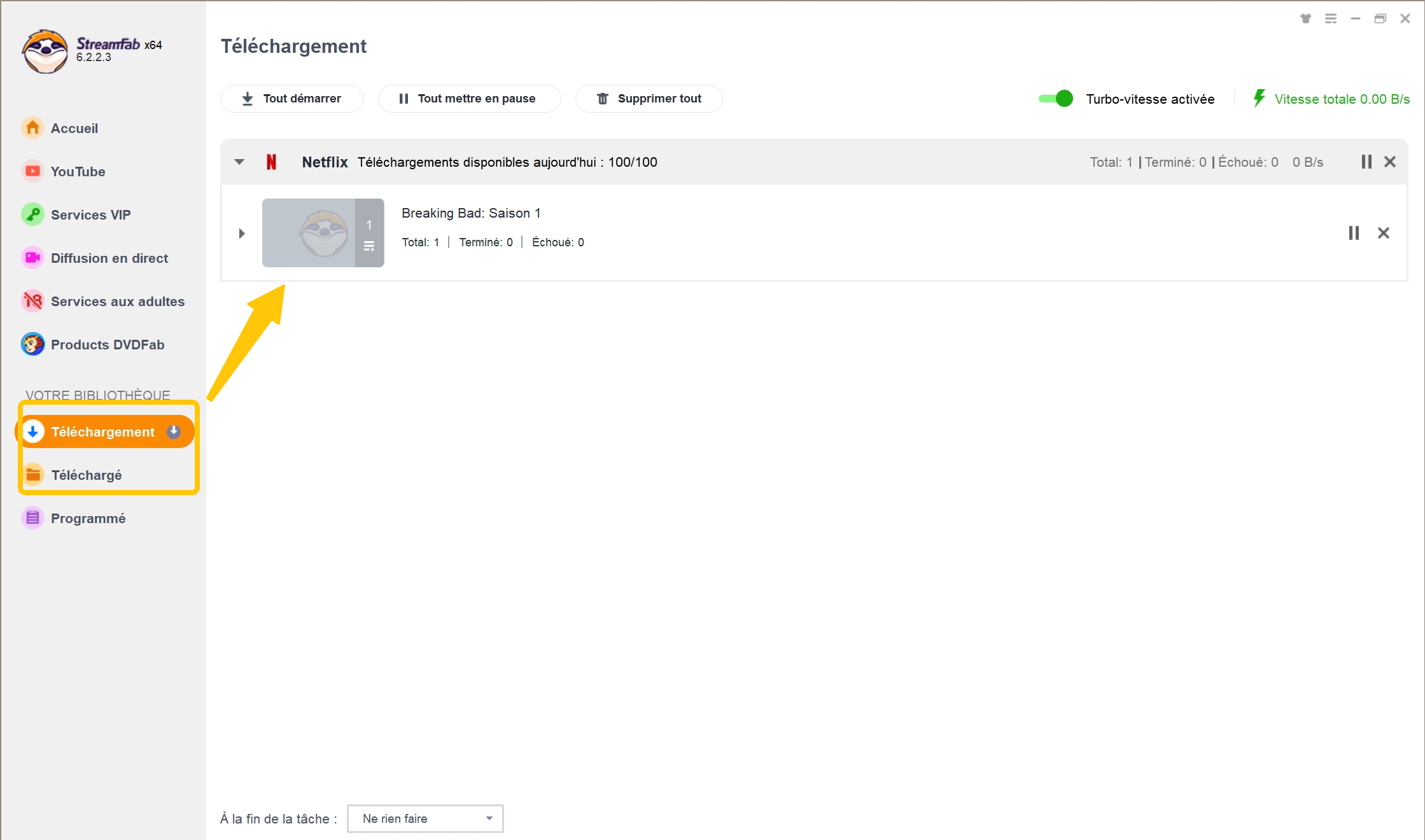Click the Programmé list icon
Image resolution: width=1425 pixels, height=840 pixels.
(32, 518)
